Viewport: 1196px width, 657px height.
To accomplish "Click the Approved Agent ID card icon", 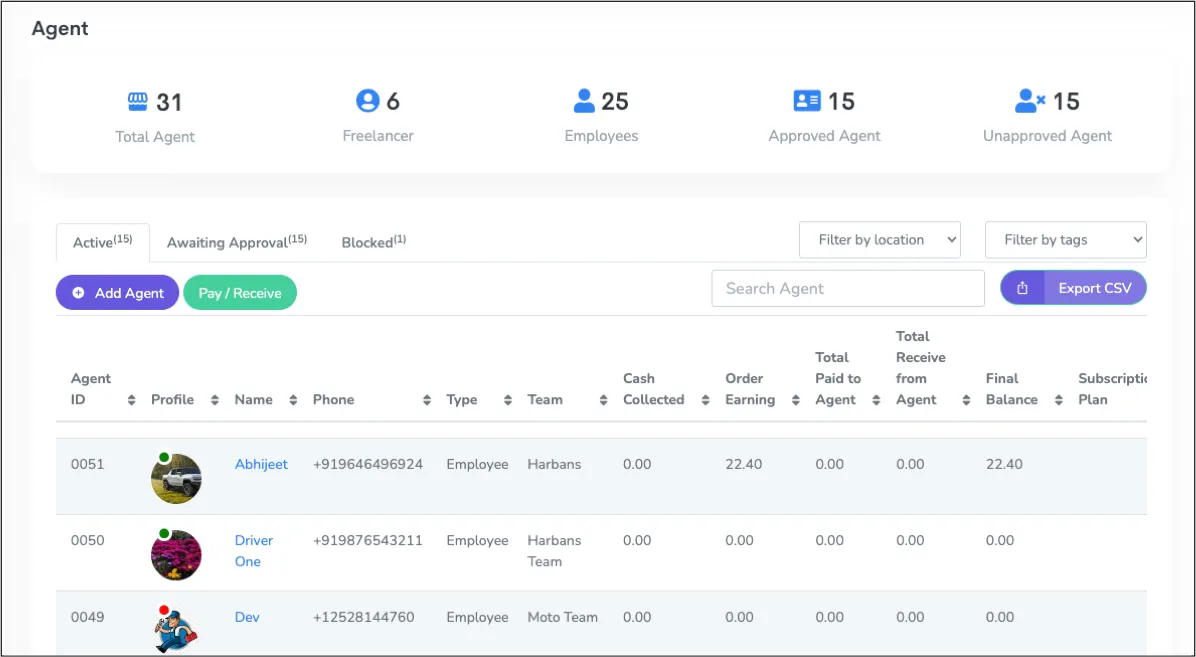I will (806, 101).
